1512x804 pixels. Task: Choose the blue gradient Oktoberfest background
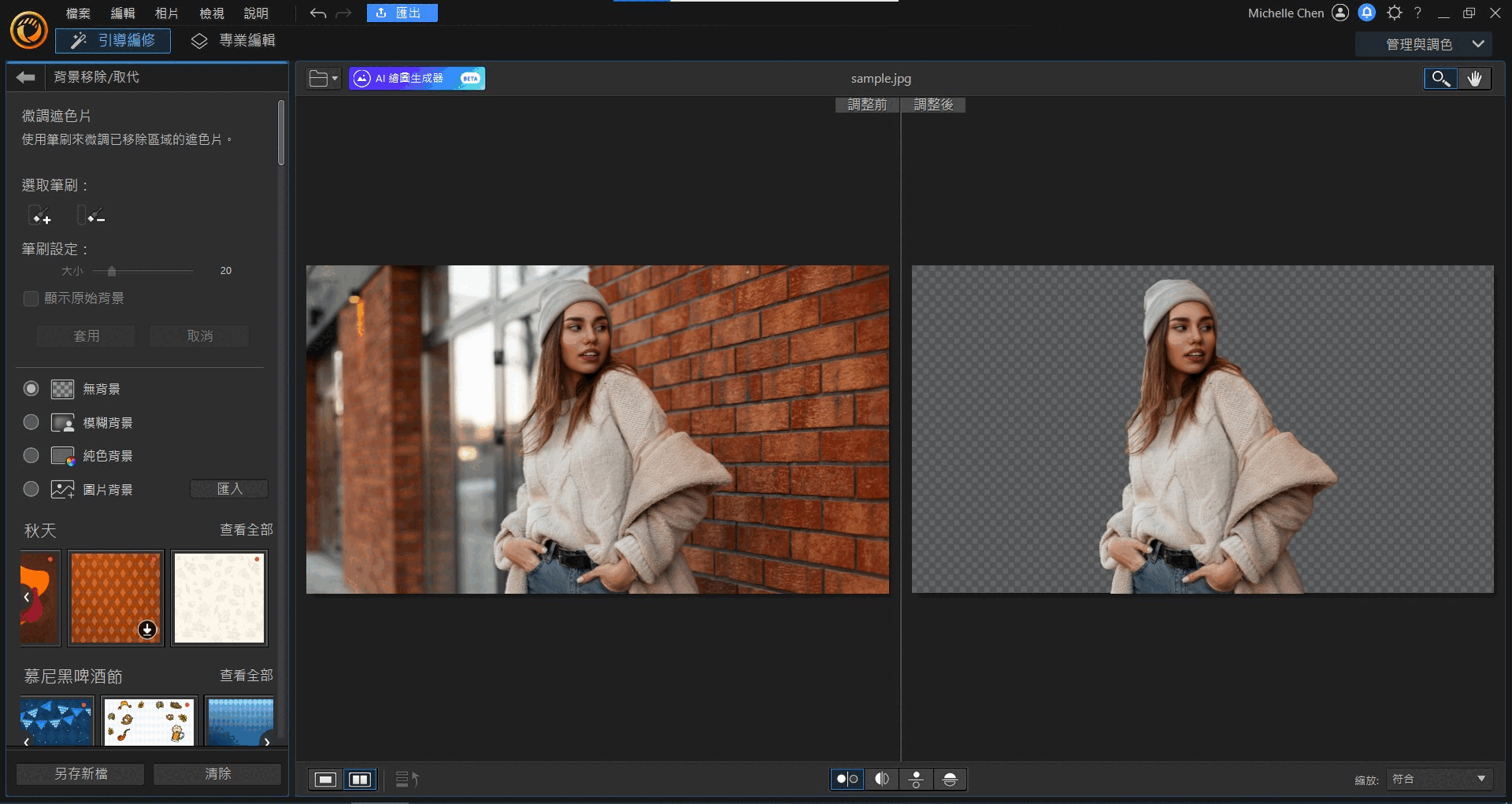coord(239,720)
